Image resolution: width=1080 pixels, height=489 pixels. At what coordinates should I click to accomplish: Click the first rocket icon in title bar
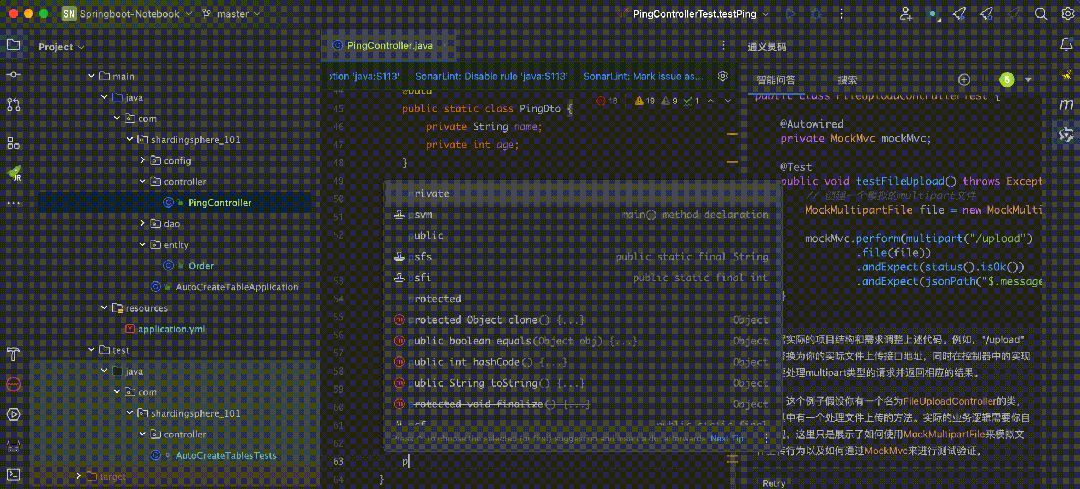click(x=959, y=14)
